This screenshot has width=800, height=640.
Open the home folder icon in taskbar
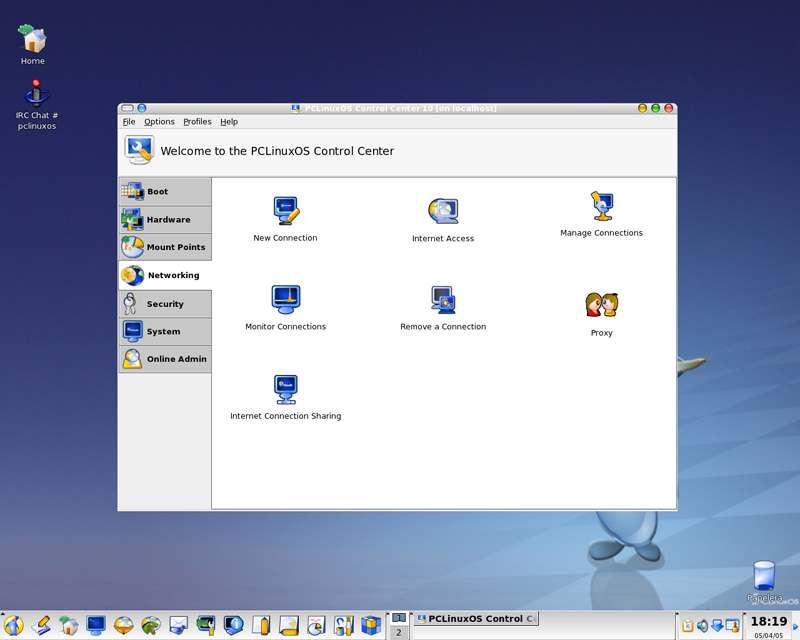[68, 625]
